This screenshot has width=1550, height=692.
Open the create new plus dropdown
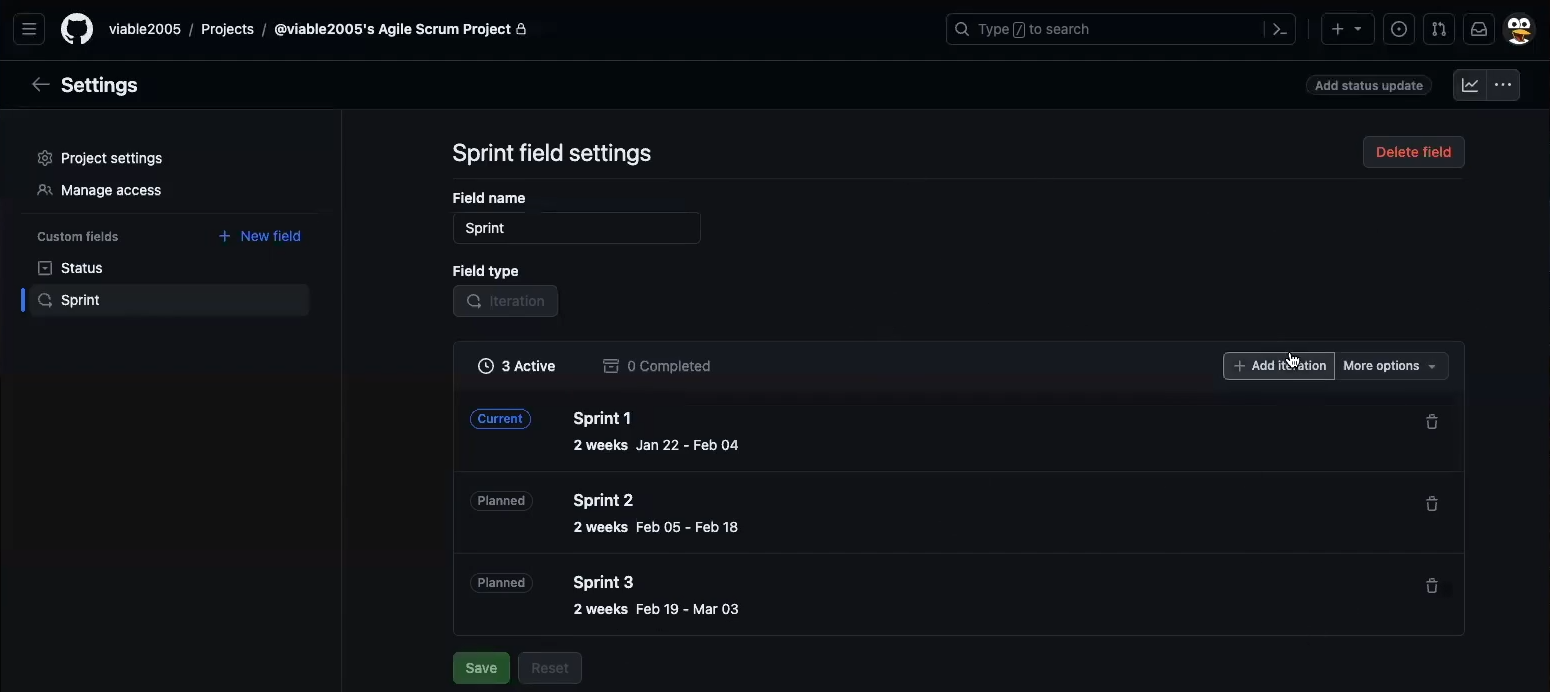pyautogui.click(x=1346, y=29)
